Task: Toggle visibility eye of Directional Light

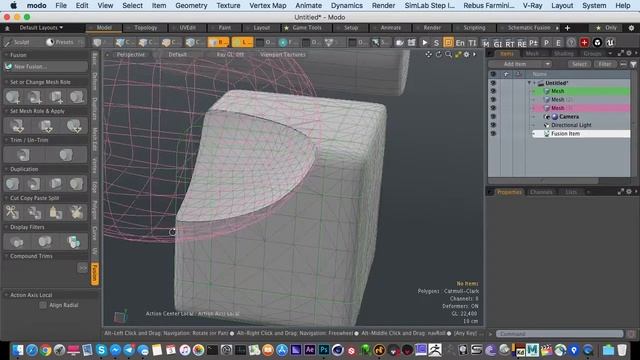Action: tap(493, 125)
